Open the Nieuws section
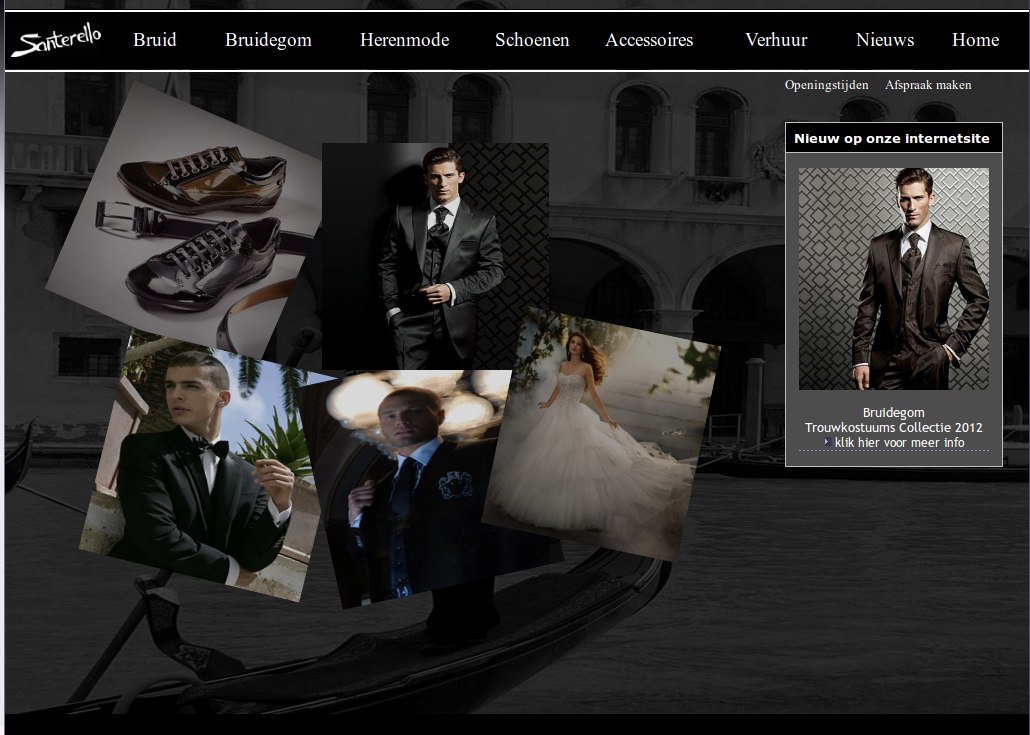The width and height of the screenshot is (1030, 735). (x=885, y=40)
